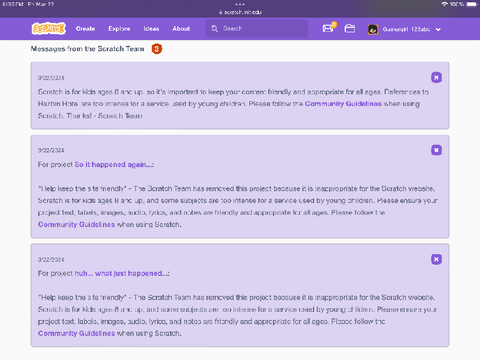Dismiss the Hazbin Hotel warning message
Viewport: 480px width, 360px height.
[436, 78]
